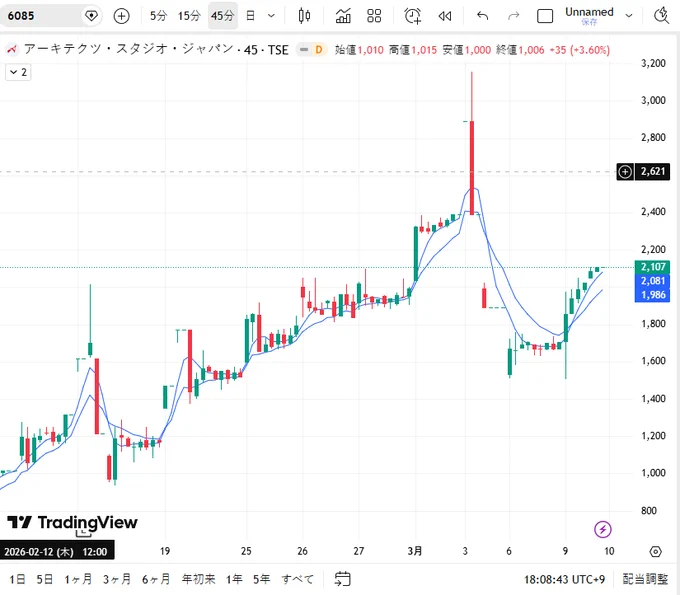The height and width of the screenshot is (595, 680).
Task: Toggle 配当調整 dividend adjustment
Action: pos(645,579)
